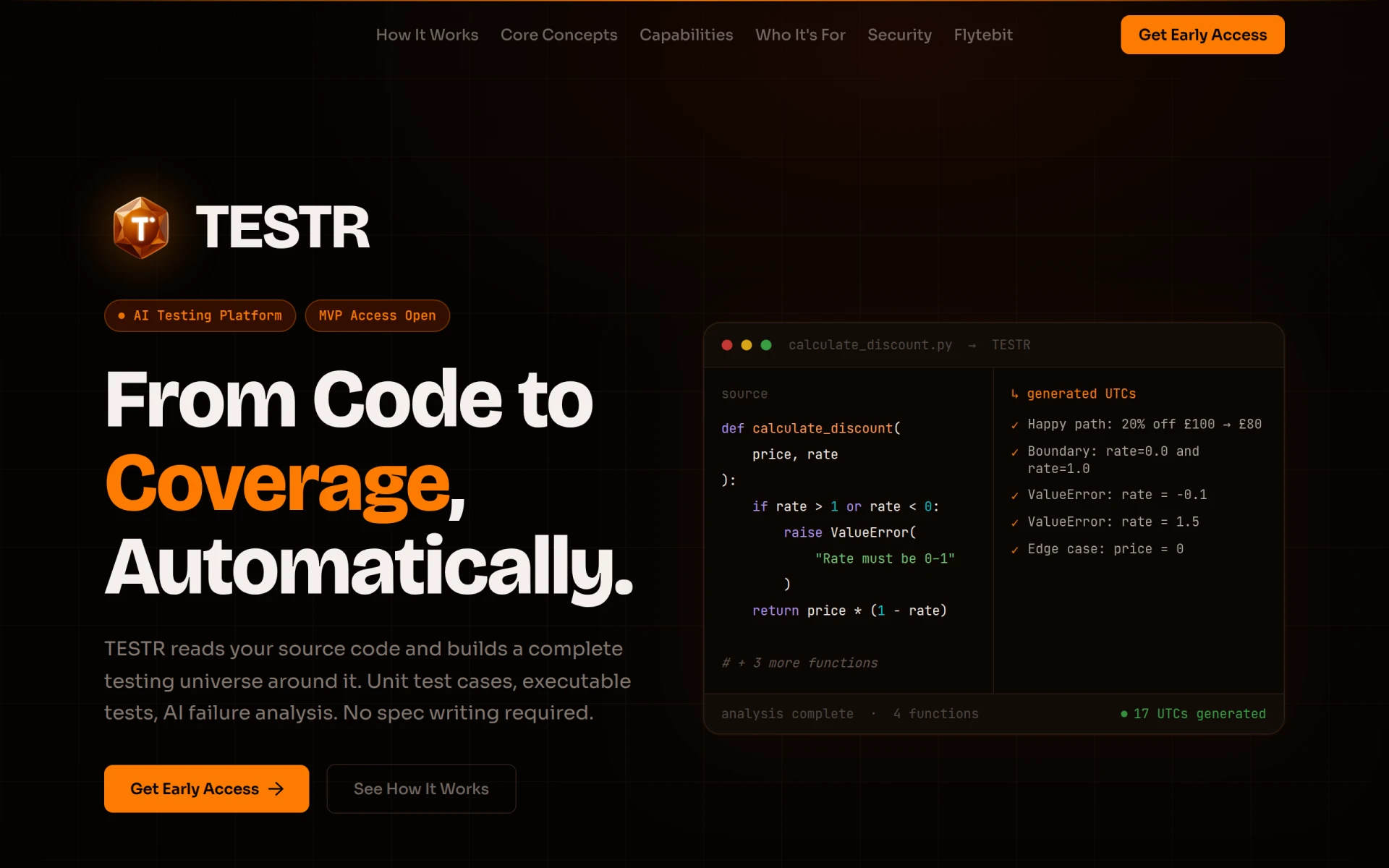Click checkmark beside ValueError rate = -0.1

pos(1015,495)
